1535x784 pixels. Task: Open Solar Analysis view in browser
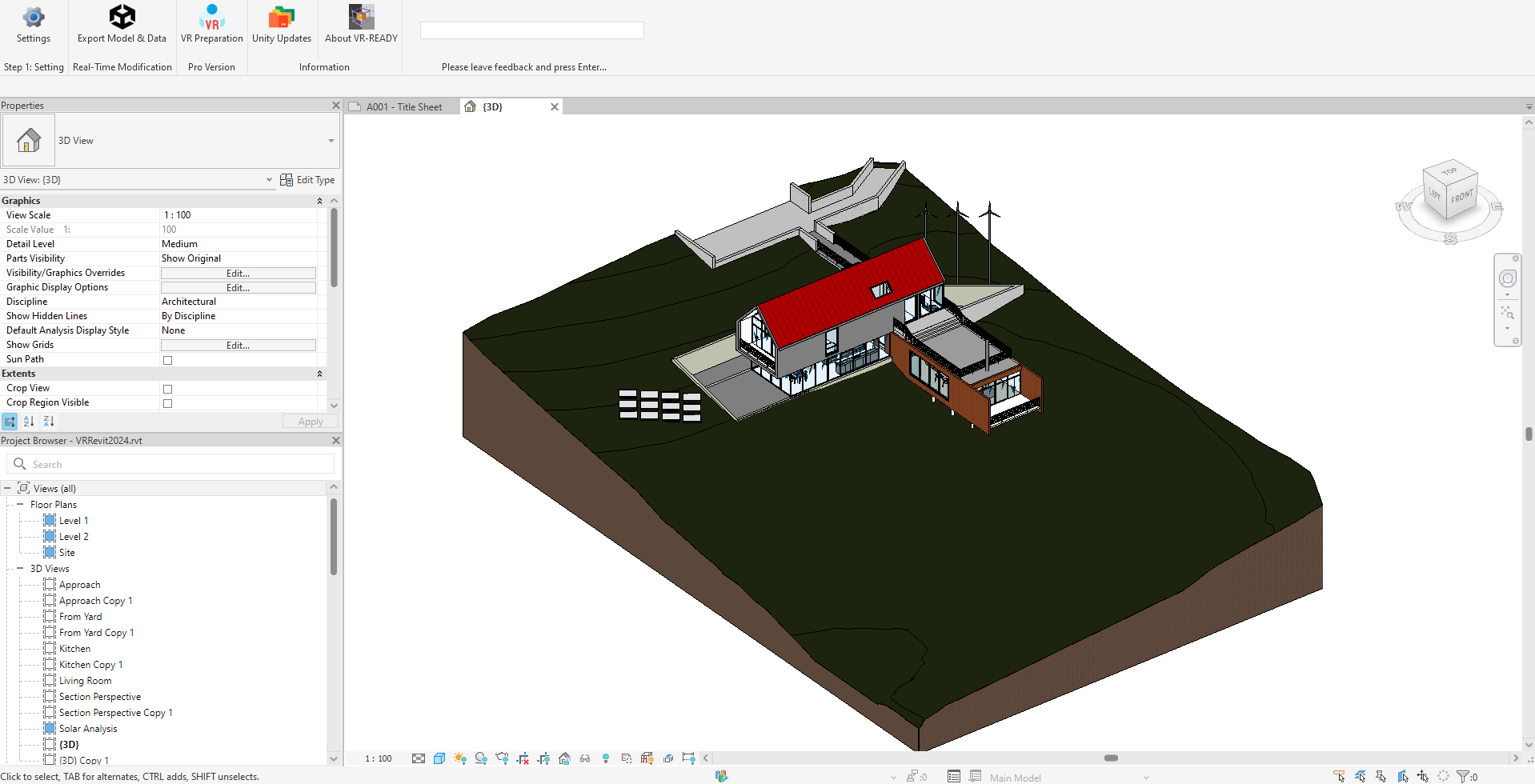pos(88,729)
